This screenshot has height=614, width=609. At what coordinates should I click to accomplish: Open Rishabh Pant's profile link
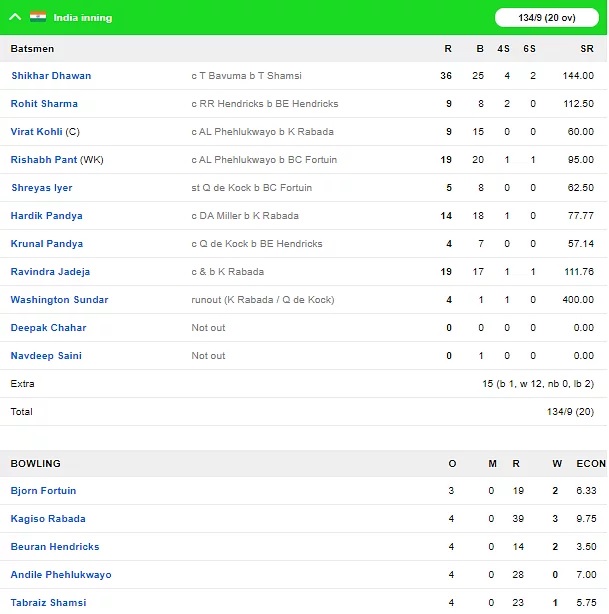(43, 160)
